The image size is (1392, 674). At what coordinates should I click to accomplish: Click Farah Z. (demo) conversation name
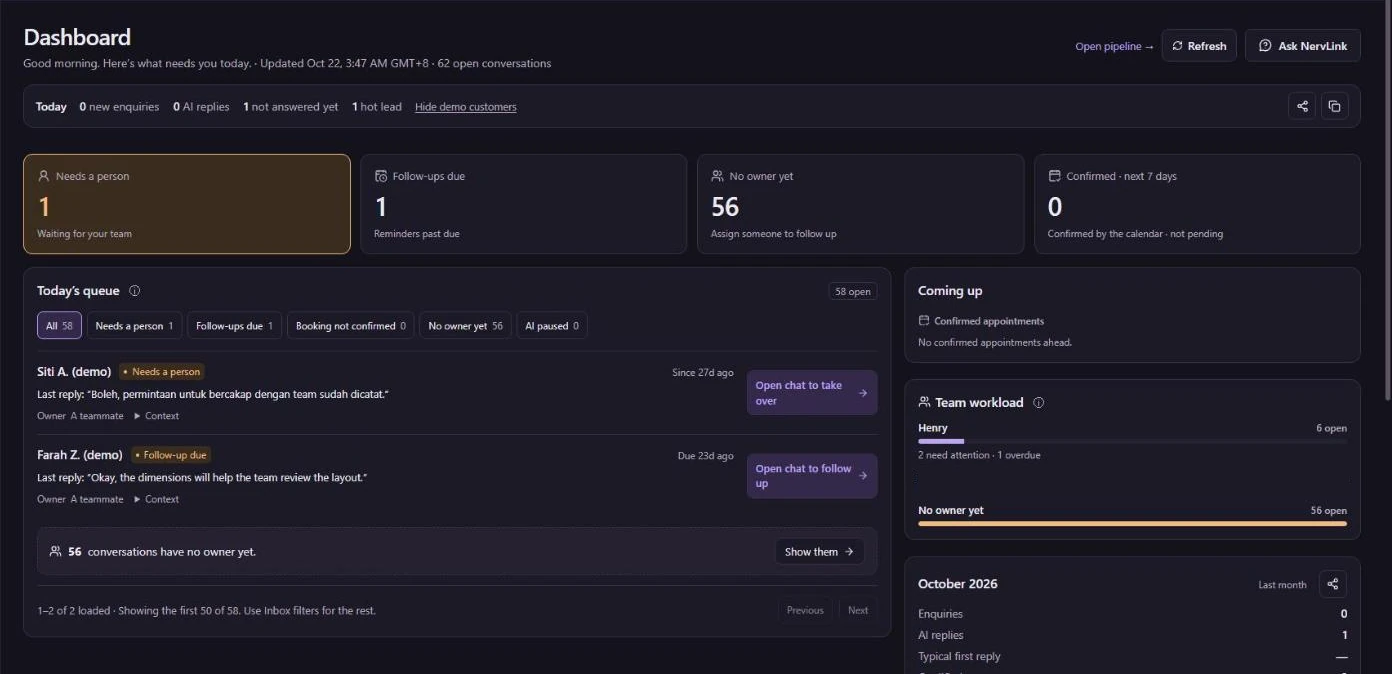80,455
